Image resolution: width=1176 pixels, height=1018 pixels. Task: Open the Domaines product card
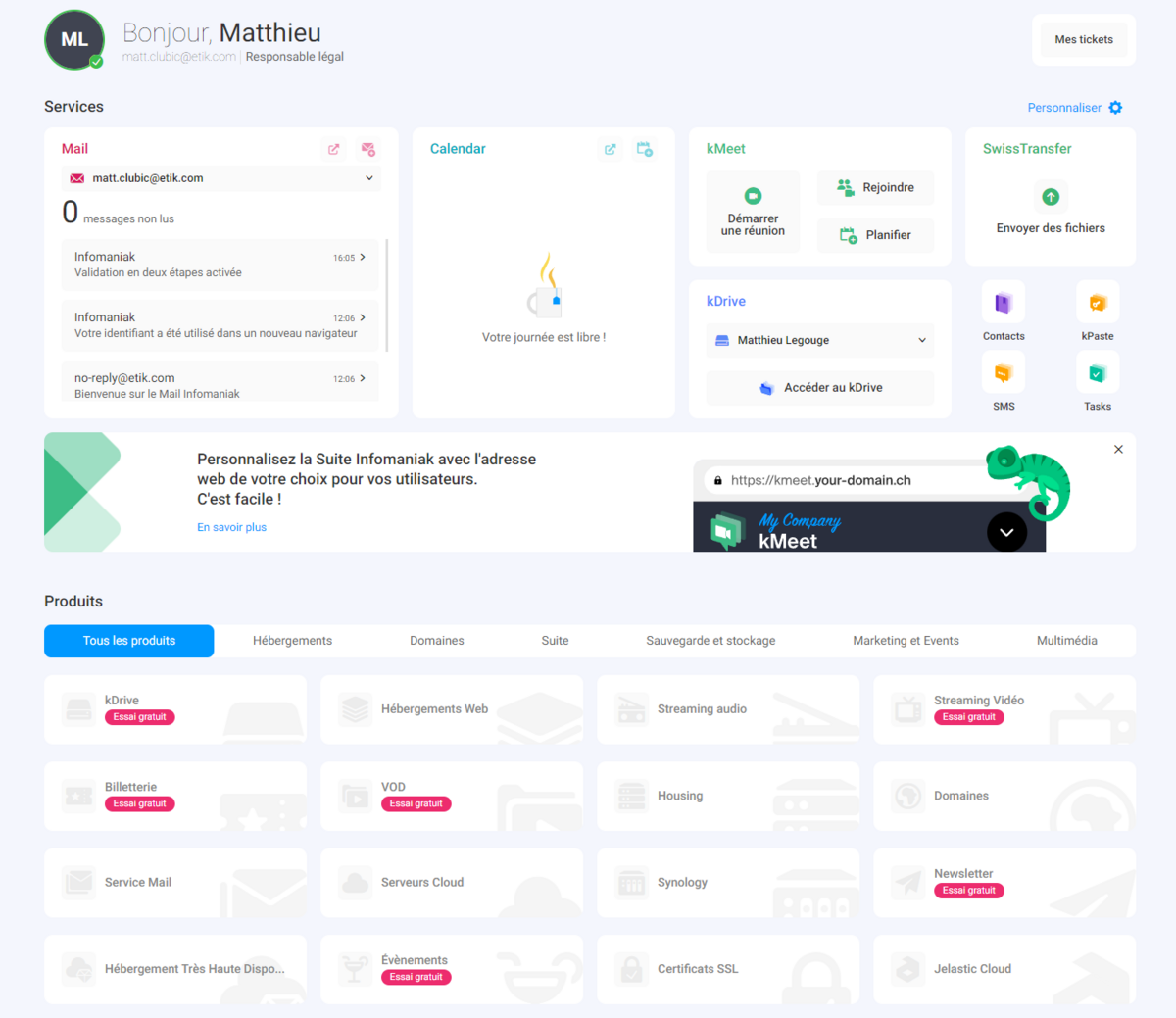[1004, 796]
